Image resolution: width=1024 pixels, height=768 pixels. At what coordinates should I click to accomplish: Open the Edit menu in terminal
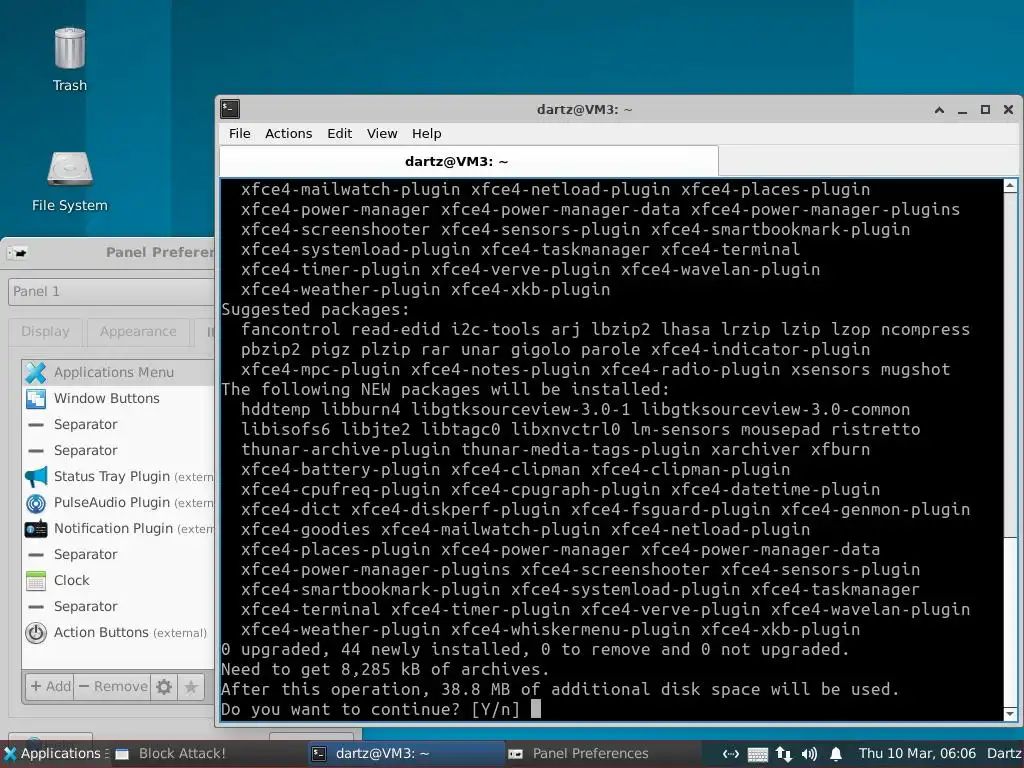click(340, 133)
